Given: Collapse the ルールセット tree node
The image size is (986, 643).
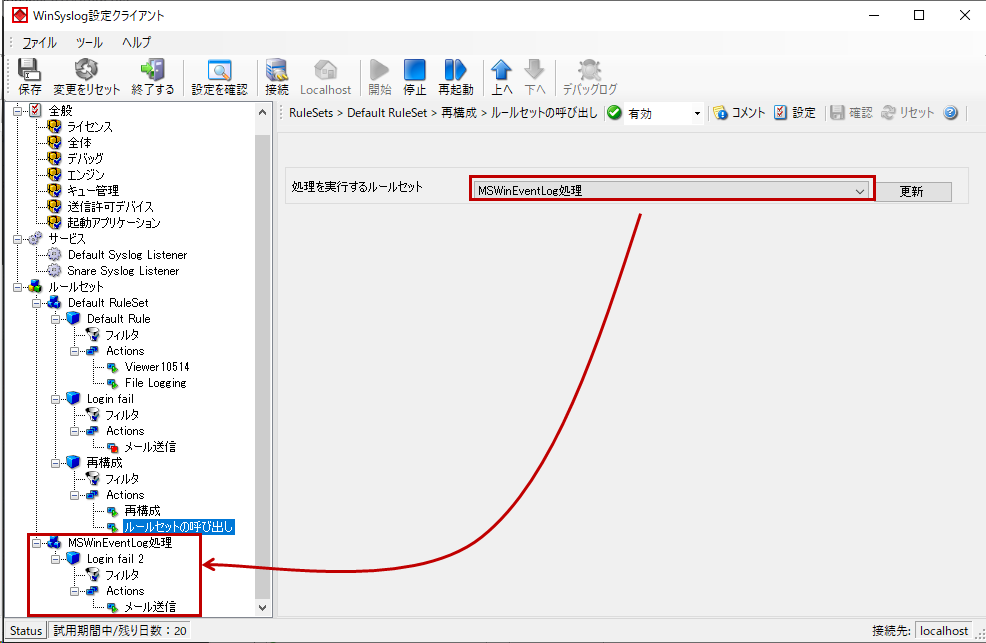Looking at the screenshot, I should 18,287.
